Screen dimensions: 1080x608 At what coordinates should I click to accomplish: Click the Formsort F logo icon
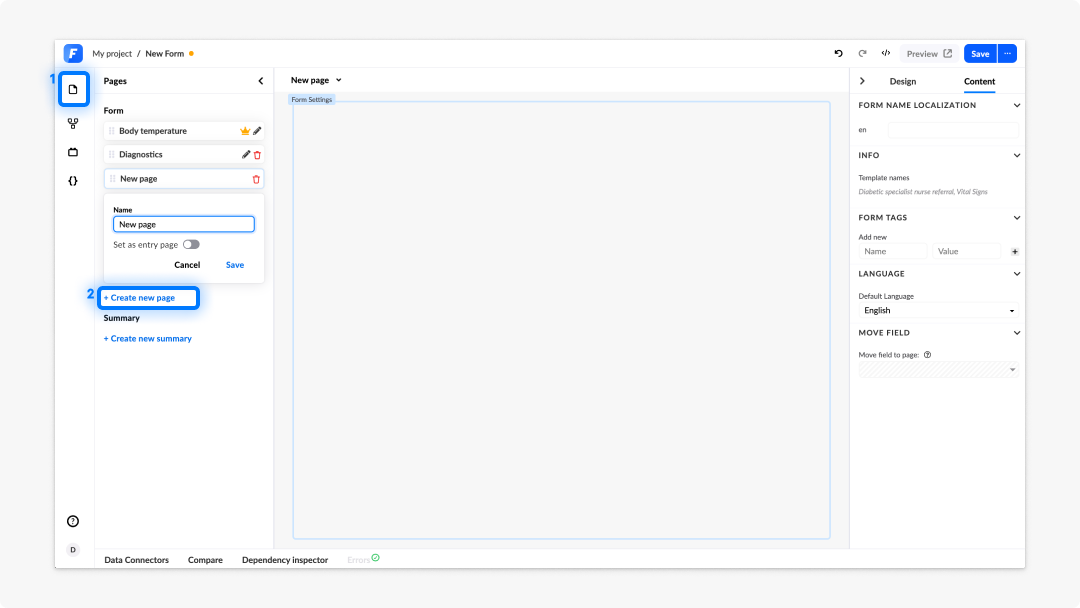[x=73, y=53]
